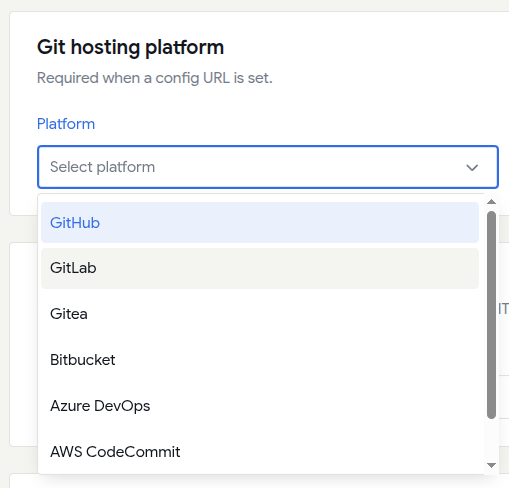The height and width of the screenshot is (488, 509).
Task: Click the 'Git hosting platform' heading
Action: tap(130, 47)
